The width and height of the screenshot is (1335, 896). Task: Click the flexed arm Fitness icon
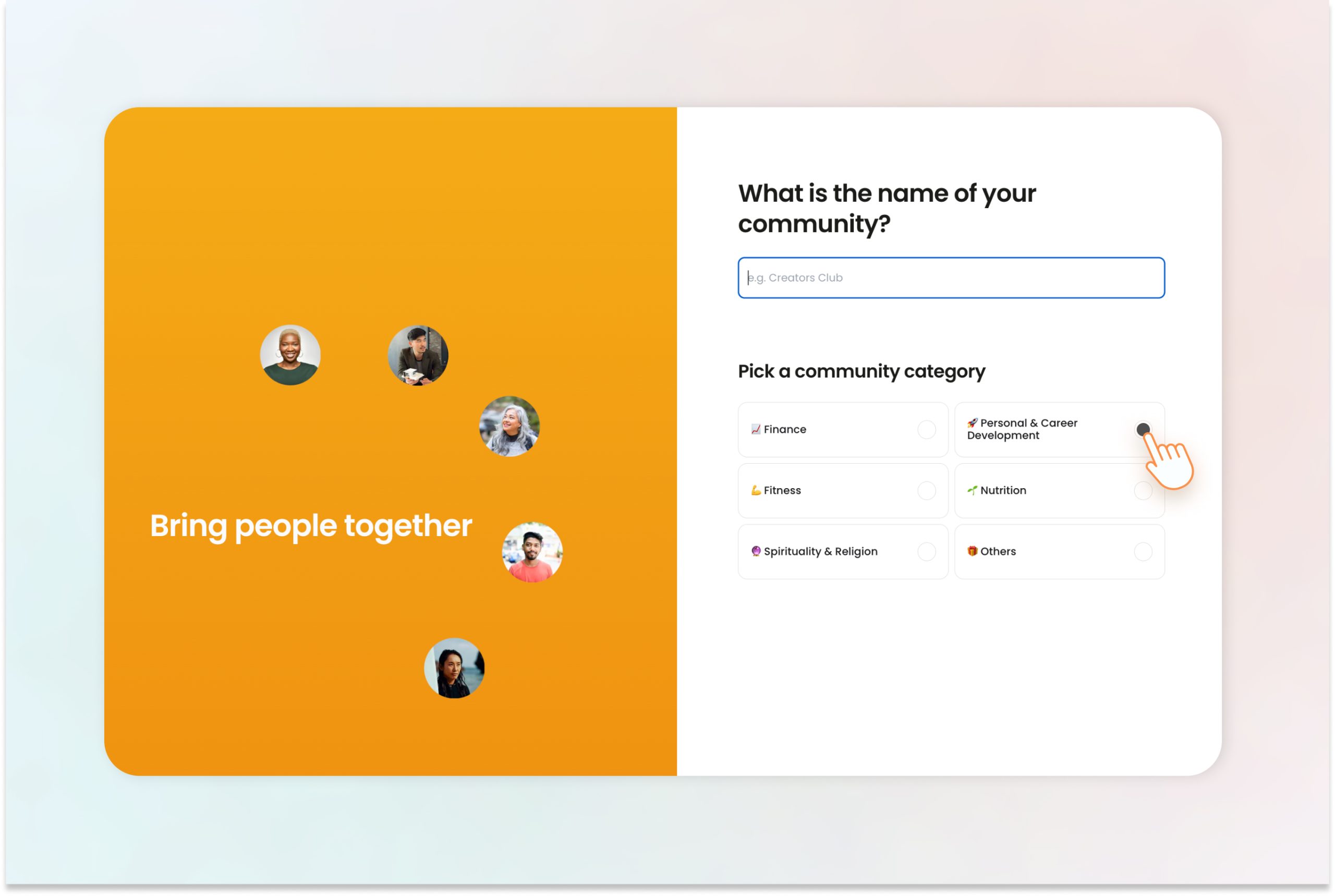pos(755,490)
